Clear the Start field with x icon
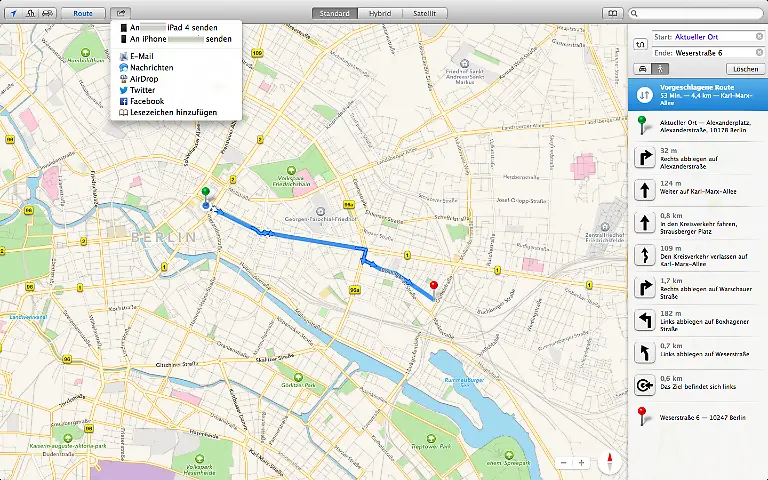Image resolution: width=768 pixels, height=480 pixels. 759,37
